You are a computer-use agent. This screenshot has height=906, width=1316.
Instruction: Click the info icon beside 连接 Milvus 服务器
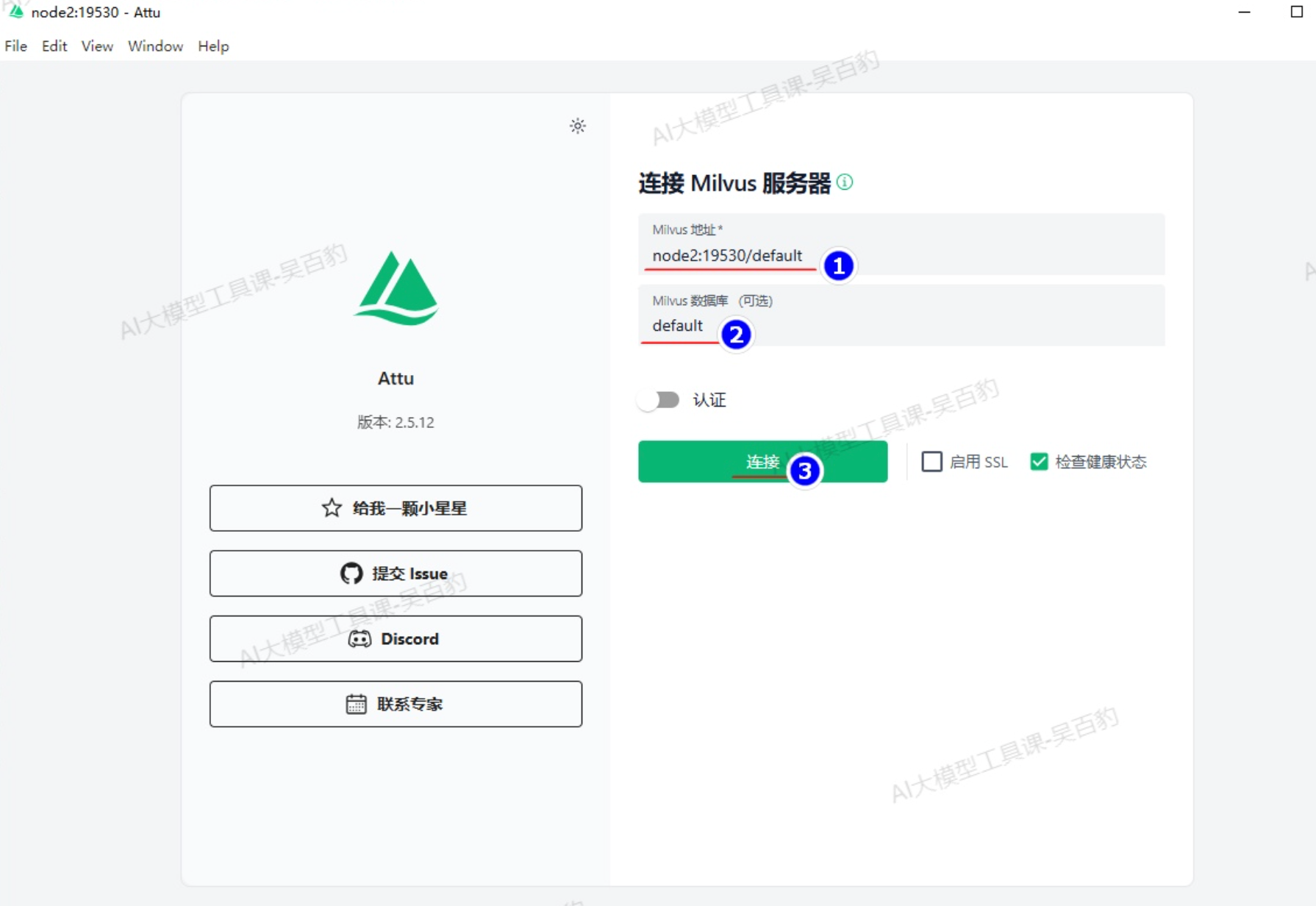coord(845,182)
